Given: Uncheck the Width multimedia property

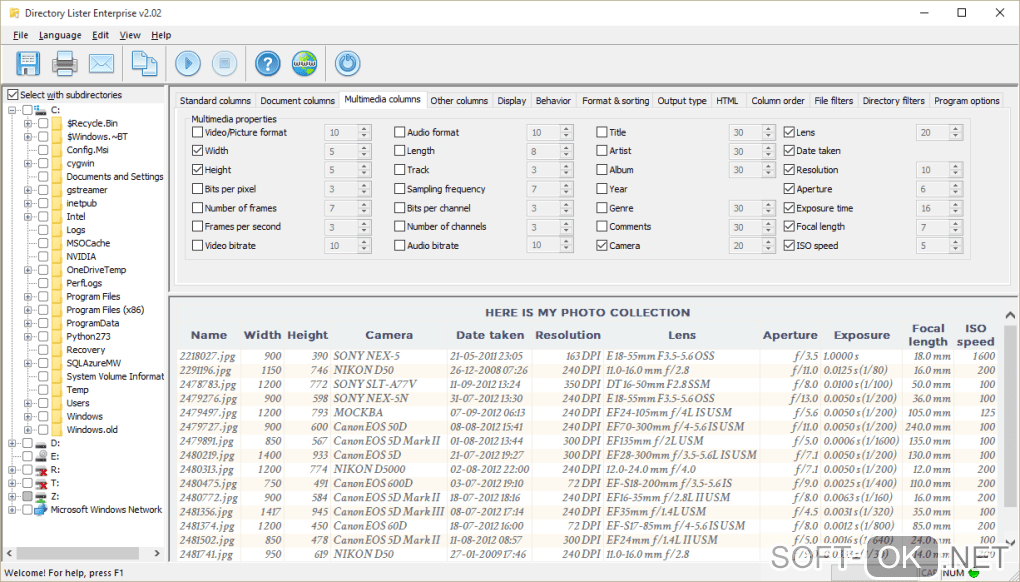Looking at the screenshot, I should (195, 150).
